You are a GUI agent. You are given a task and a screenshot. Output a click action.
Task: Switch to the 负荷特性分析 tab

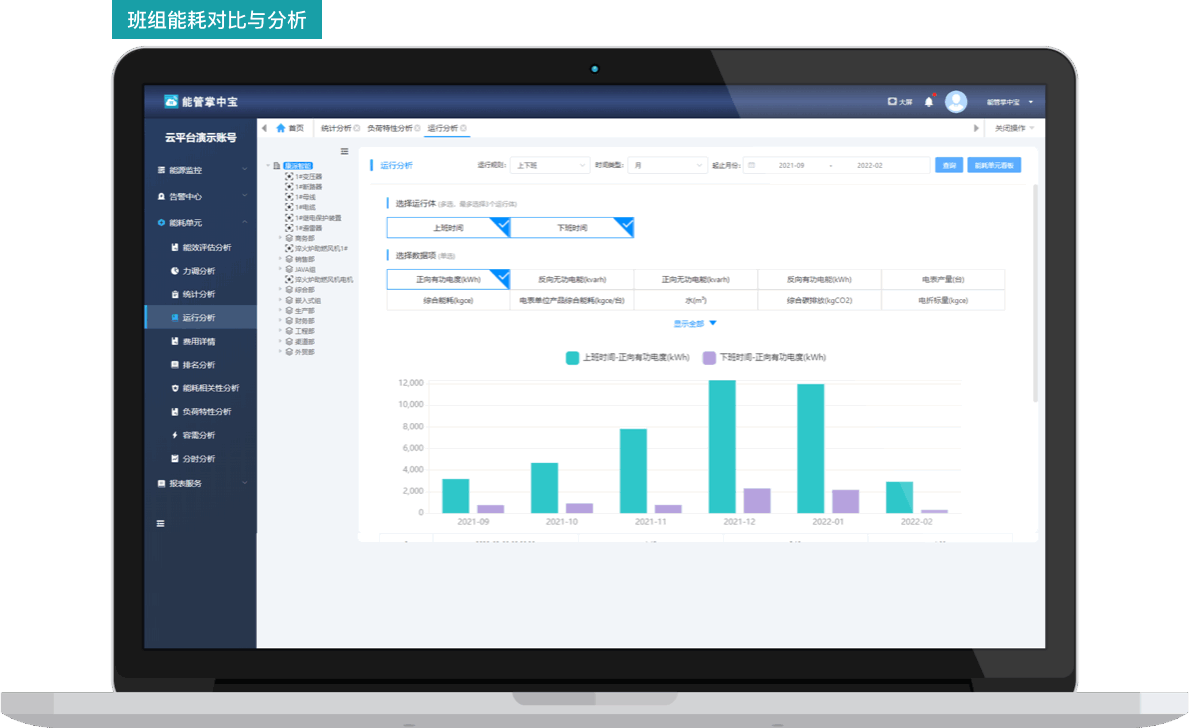click(x=390, y=128)
